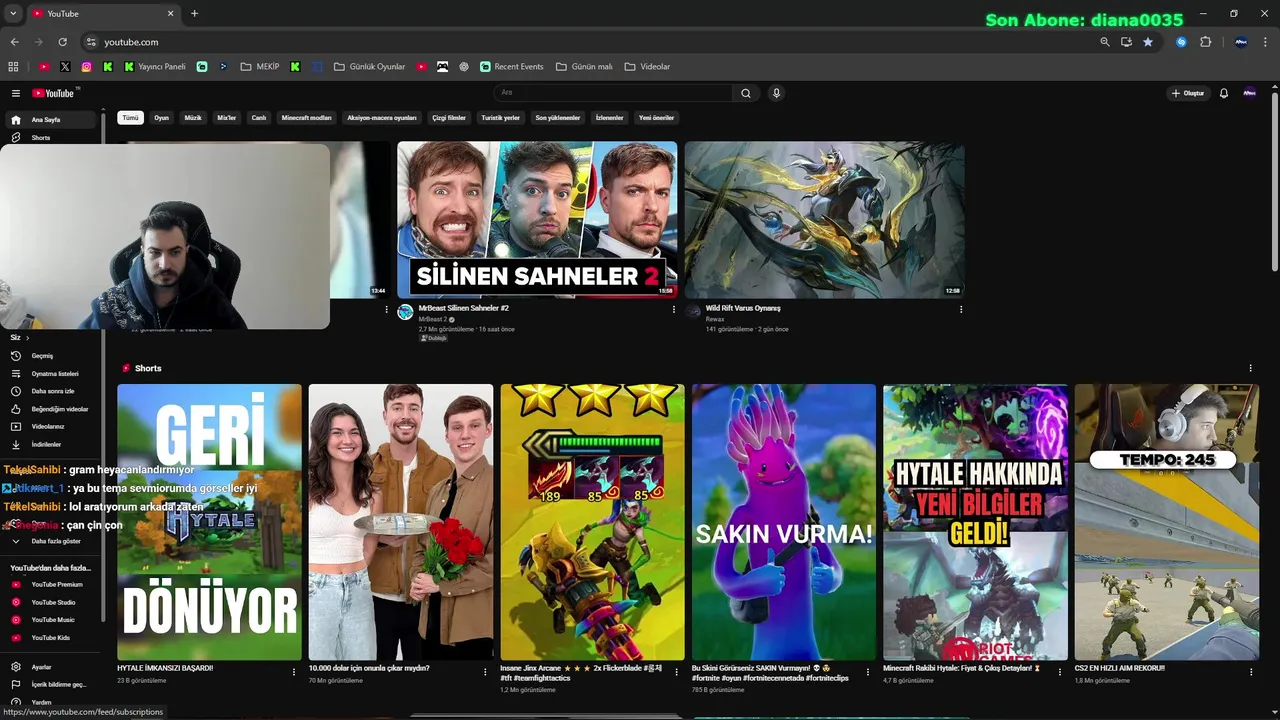Open the Rewax channel link
The width and height of the screenshot is (1280, 720).
715,319
